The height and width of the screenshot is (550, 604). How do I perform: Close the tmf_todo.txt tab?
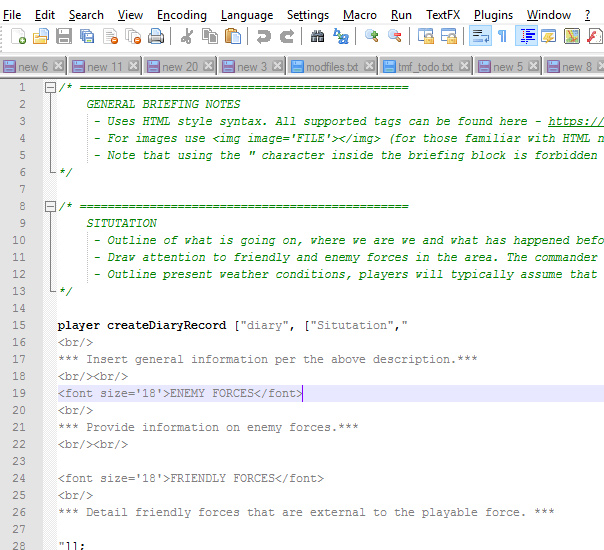(x=464, y=66)
